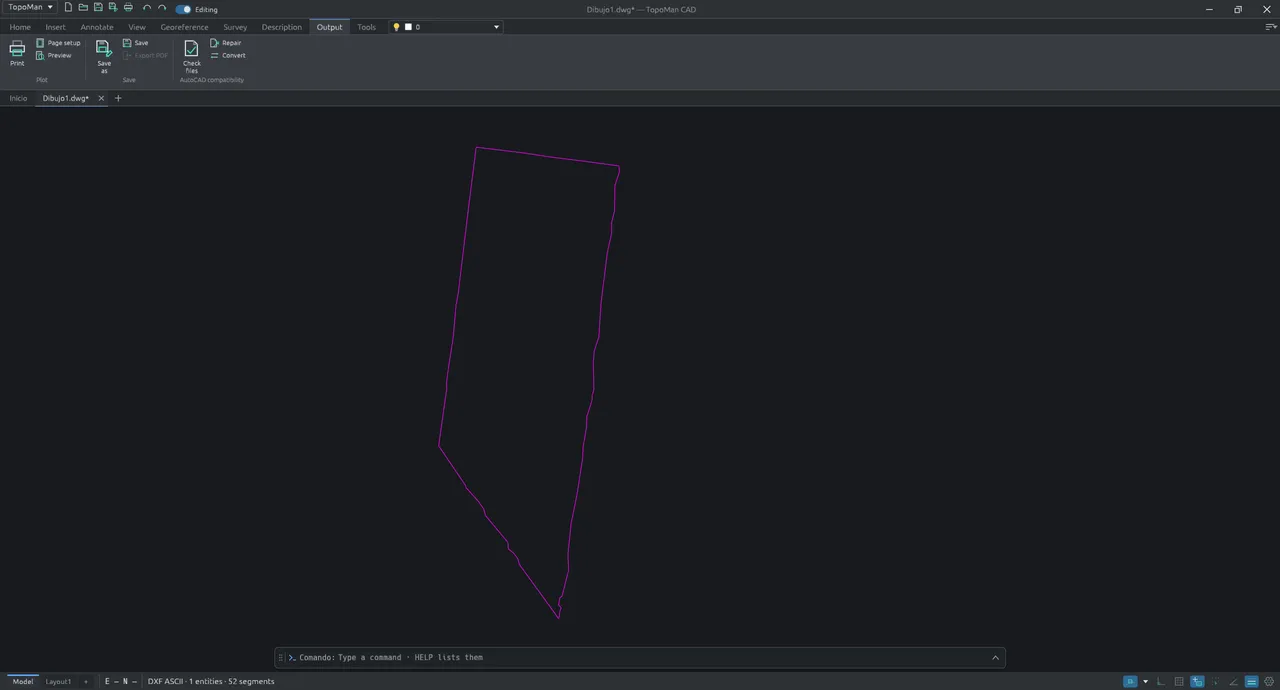This screenshot has height=690, width=1280.
Task: Toggle lineweight display icon
Action: coord(1251,681)
